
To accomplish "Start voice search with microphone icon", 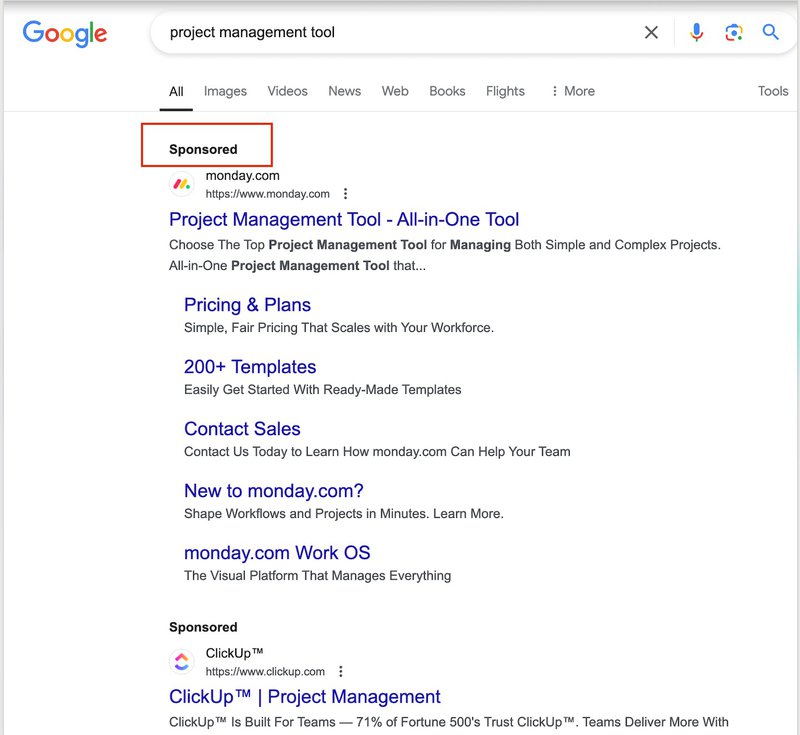I will pyautogui.click(x=697, y=33).
